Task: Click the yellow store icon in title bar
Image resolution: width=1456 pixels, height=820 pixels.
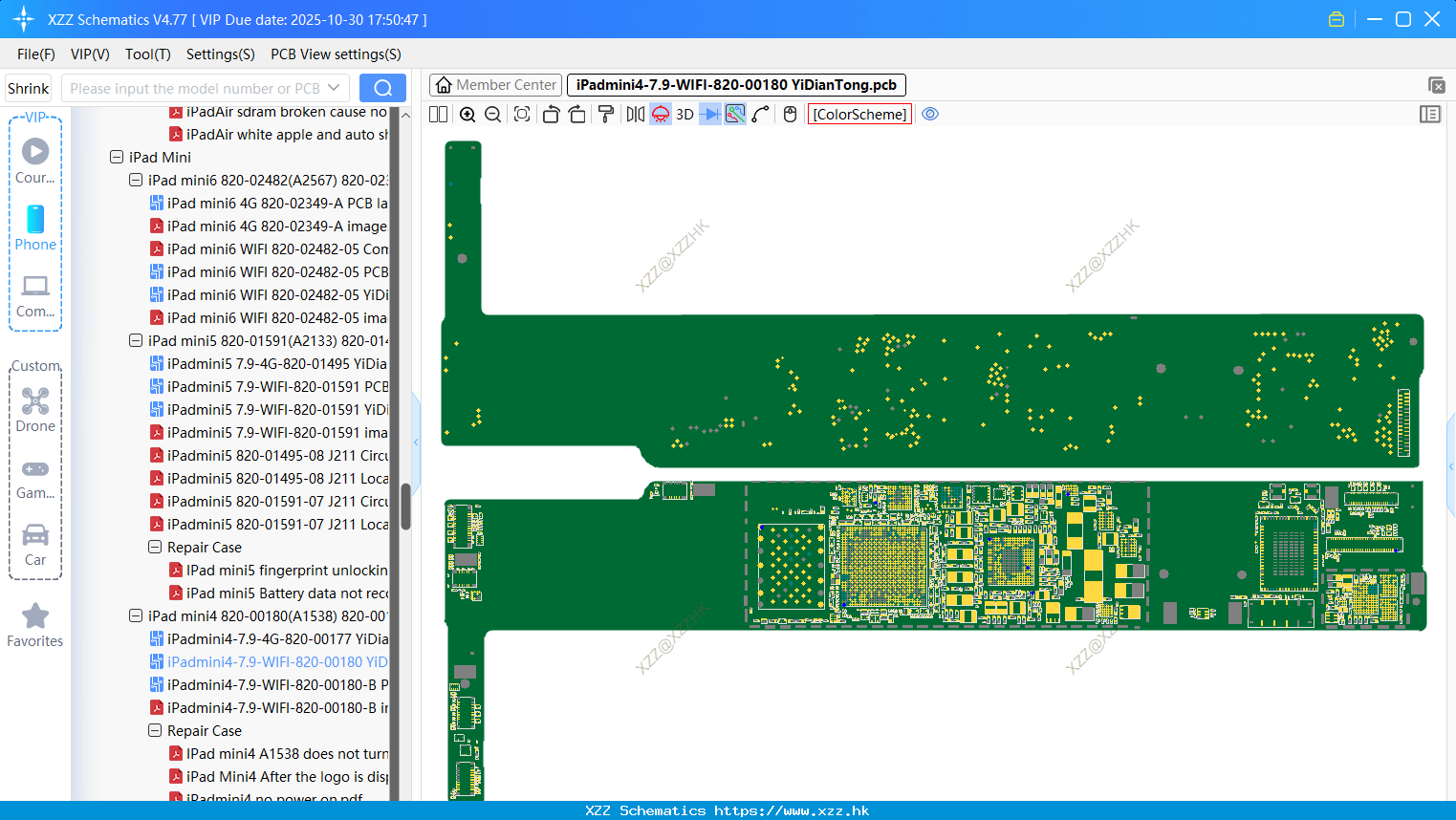Action: pyautogui.click(x=1336, y=19)
